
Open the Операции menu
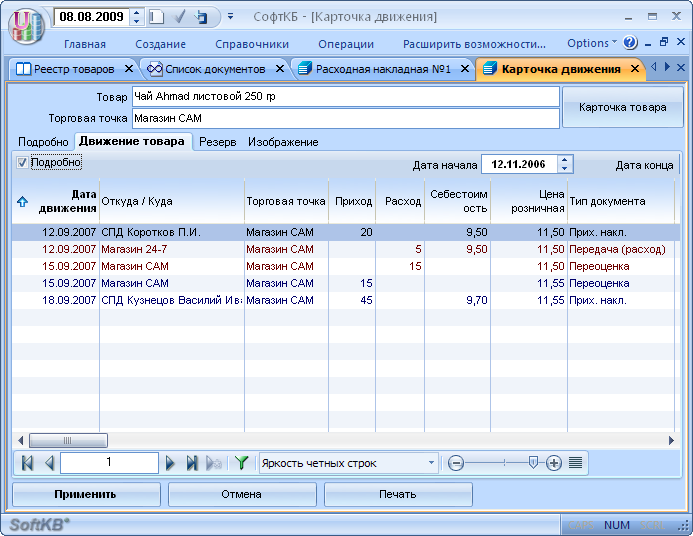click(346, 44)
